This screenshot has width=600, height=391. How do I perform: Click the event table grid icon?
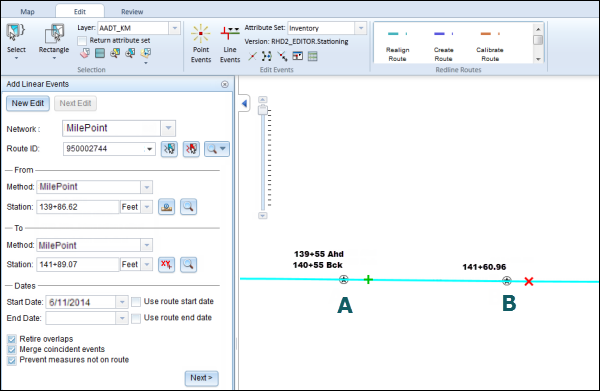pos(313,57)
